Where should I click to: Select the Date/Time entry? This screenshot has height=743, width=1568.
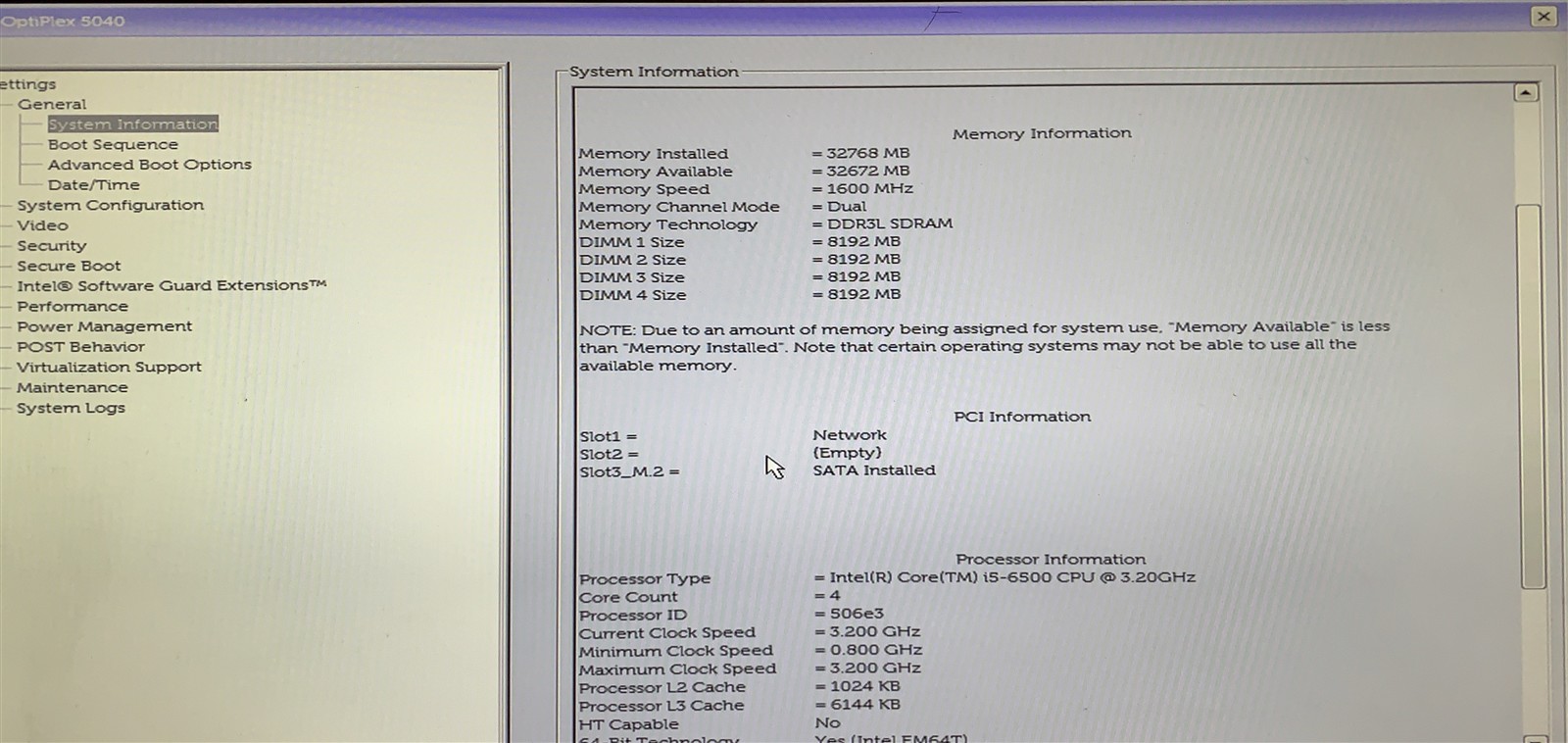click(x=93, y=184)
